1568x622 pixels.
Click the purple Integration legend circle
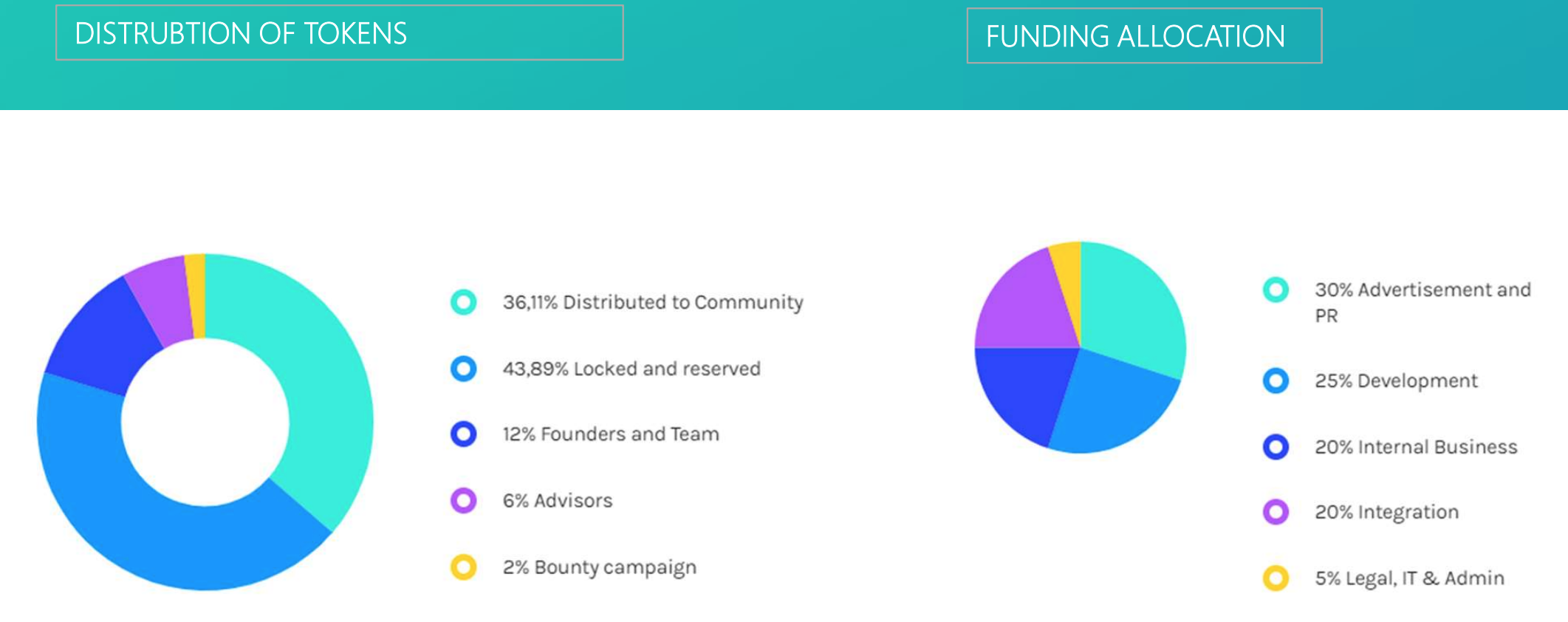[x=1276, y=511]
